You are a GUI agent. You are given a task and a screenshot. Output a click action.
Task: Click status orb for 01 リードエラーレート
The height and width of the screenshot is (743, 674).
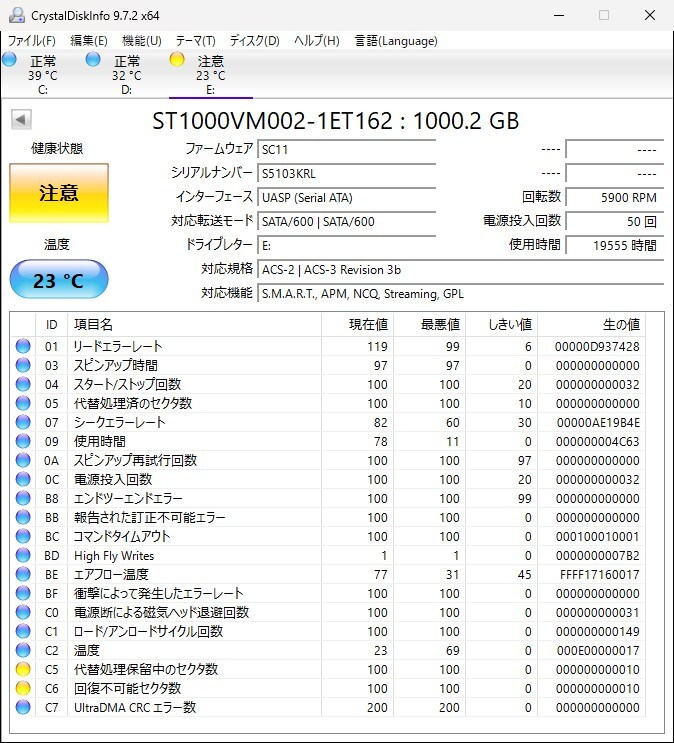click(x=23, y=346)
